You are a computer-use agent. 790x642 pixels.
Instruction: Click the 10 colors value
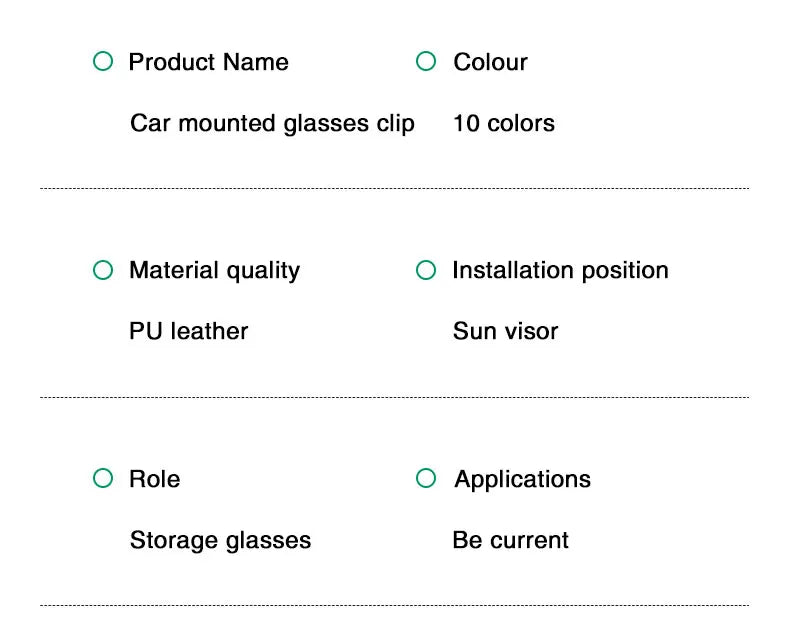[503, 124]
